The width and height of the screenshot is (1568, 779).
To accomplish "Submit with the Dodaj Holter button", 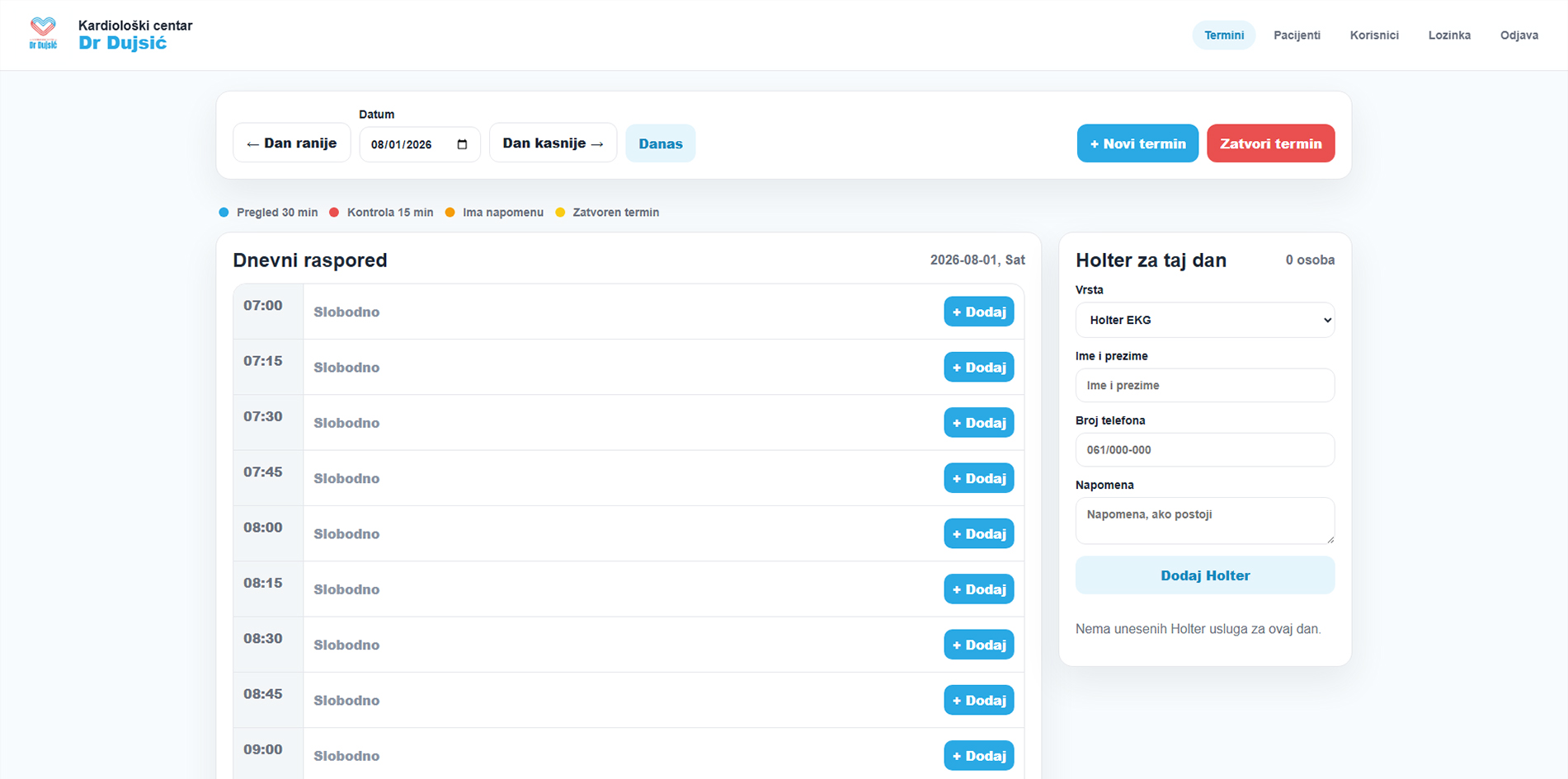I will (x=1205, y=575).
